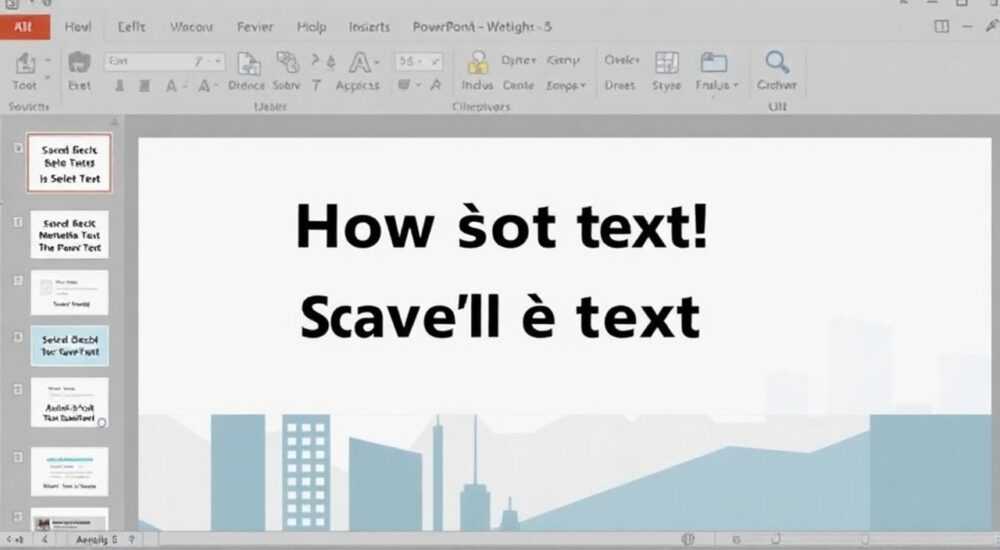The width and height of the screenshot is (1000, 550).
Task: Click the Dircace document icon
Action: click(x=248, y=64)
